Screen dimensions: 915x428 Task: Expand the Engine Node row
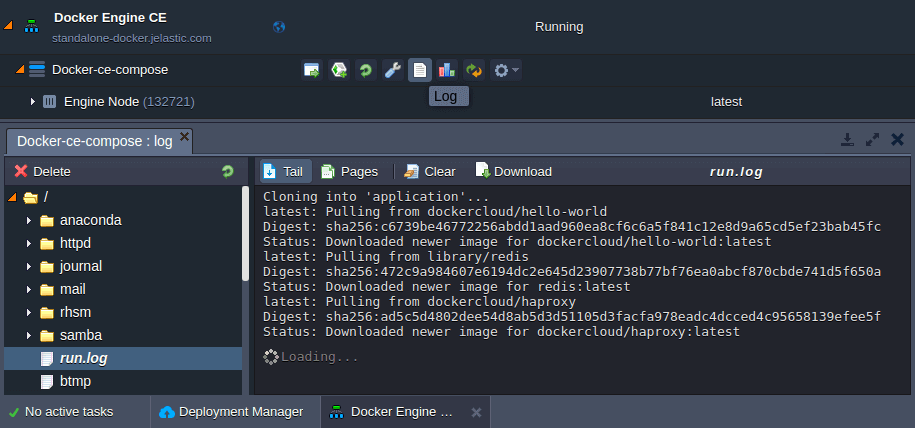point(32,102)
